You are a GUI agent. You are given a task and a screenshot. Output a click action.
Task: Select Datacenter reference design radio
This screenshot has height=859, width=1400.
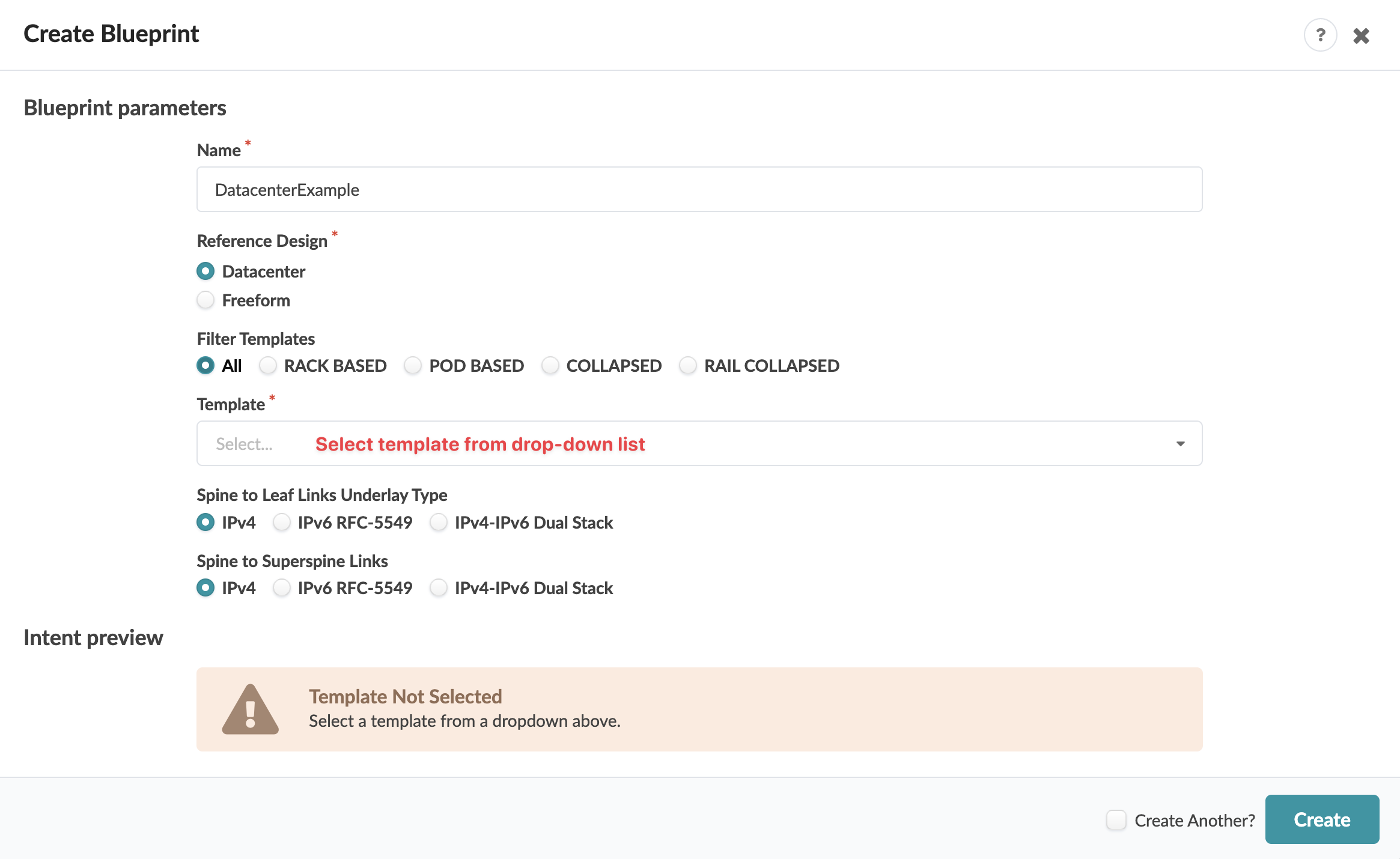coord(206,272)
